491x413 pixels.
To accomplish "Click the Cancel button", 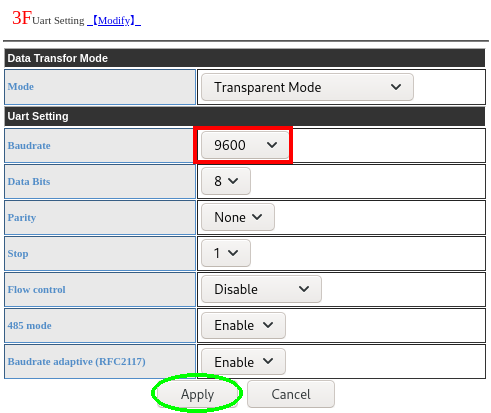I will tap(291, 394).
